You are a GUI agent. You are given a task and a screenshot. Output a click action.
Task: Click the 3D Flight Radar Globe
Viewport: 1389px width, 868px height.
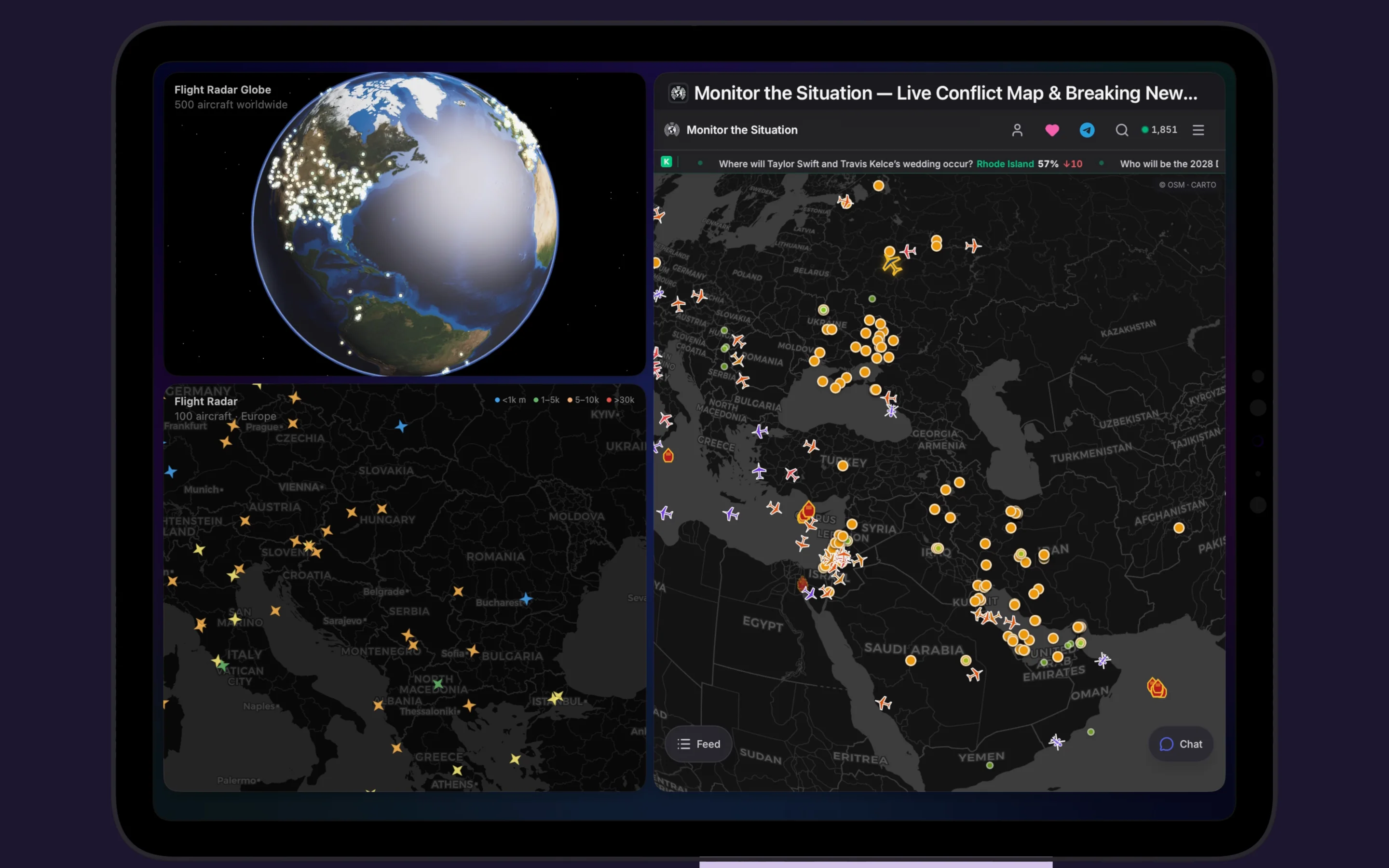pyautogui.click(x=405, y=224)
